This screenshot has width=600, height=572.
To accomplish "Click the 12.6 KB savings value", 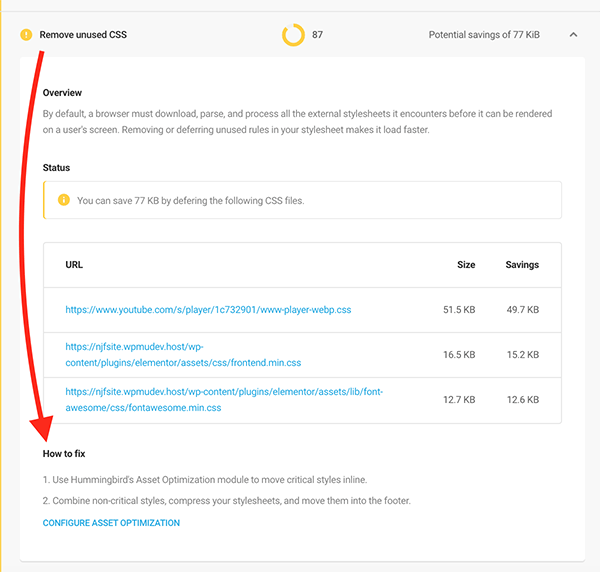I will click(522, 400).
